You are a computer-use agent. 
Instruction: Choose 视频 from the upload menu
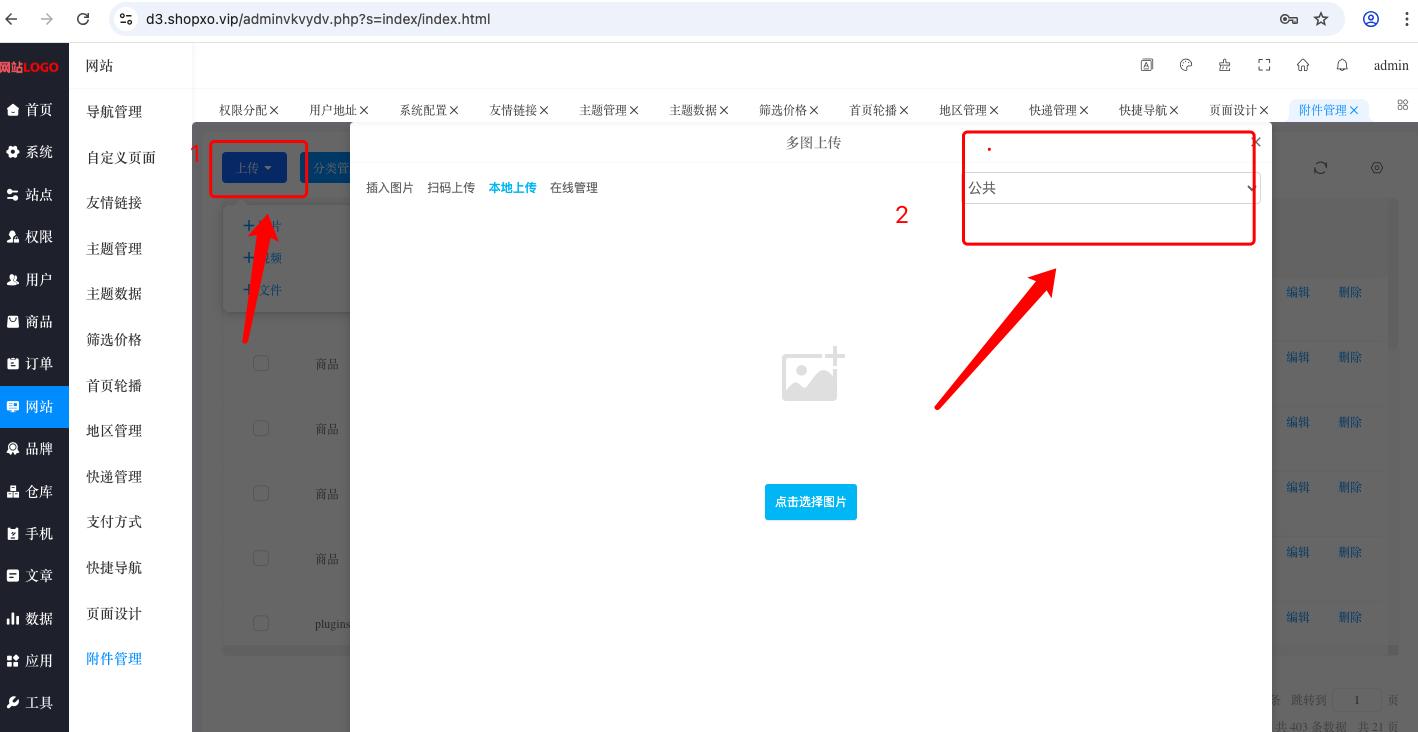pyautogui.click(x=263, y=258)
